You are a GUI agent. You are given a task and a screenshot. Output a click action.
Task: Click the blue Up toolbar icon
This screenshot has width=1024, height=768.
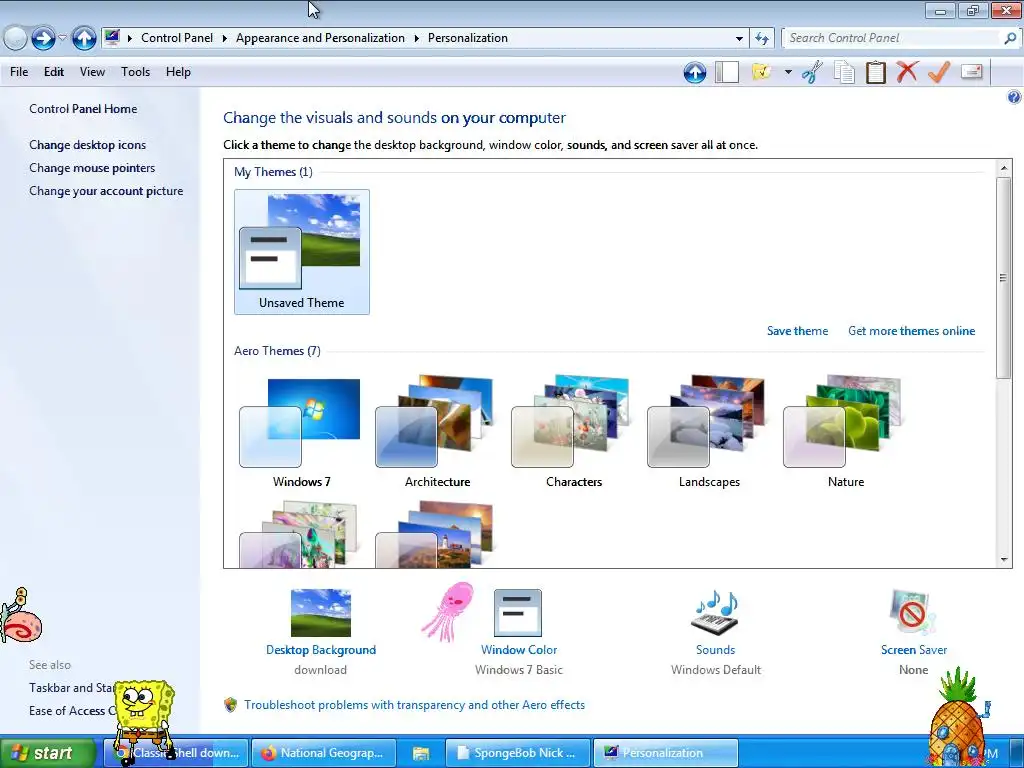click(x=695, y=72)
